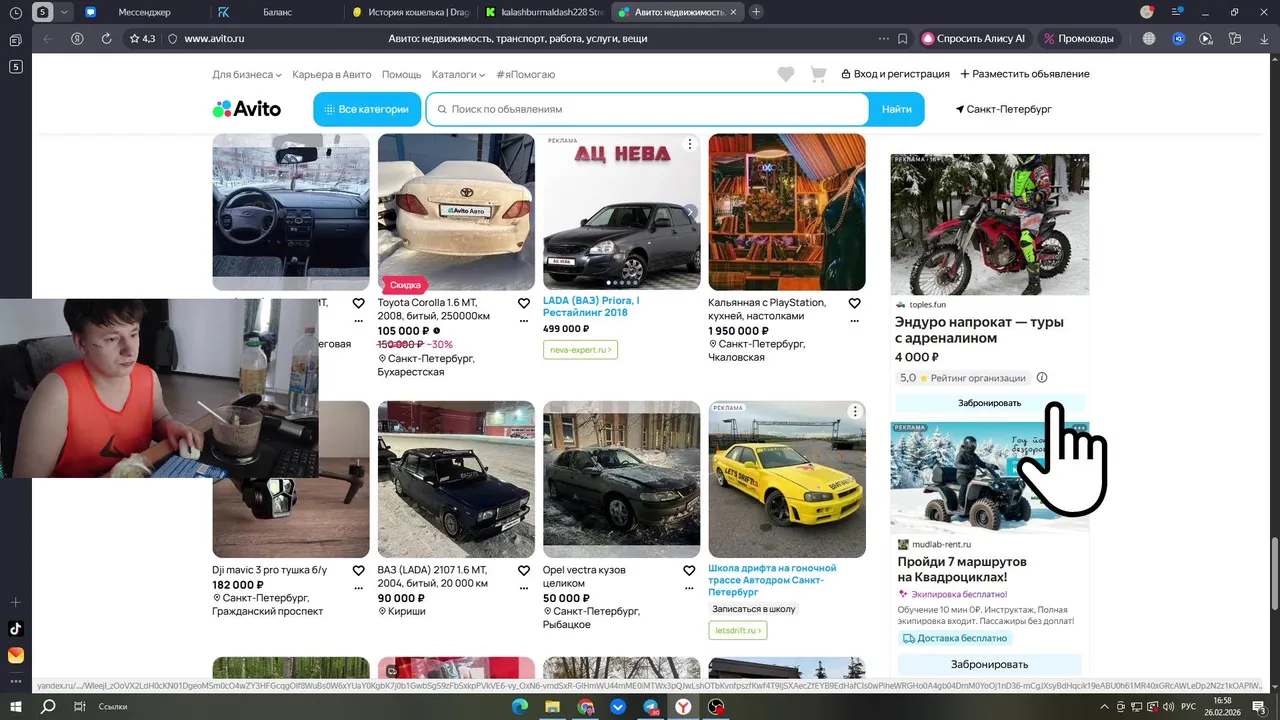
Task: Open TikTok icon in browser sidebar
Action: pyautogui.click(x=15, y=629)
